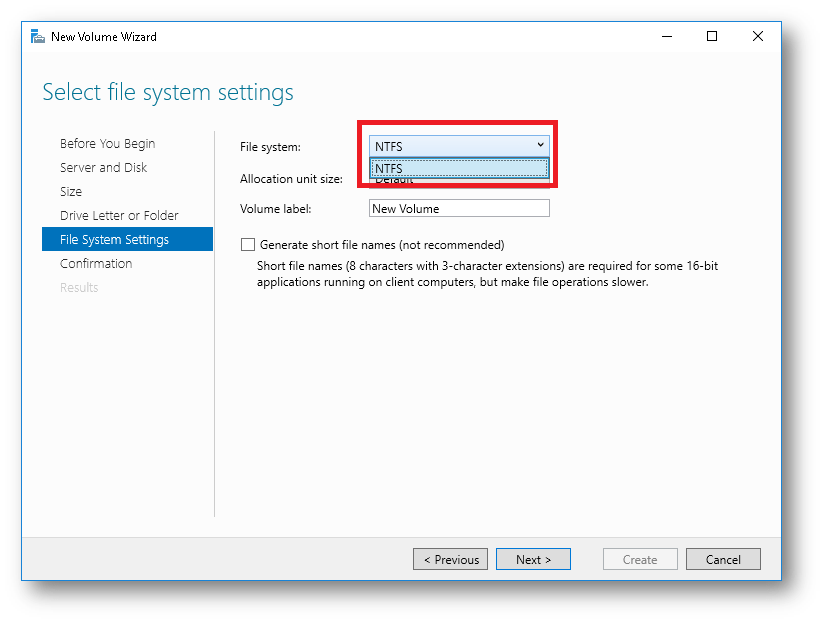The image size is (824, 623).
Task: Go to the Size step
Action: click(x=71, y=191)
